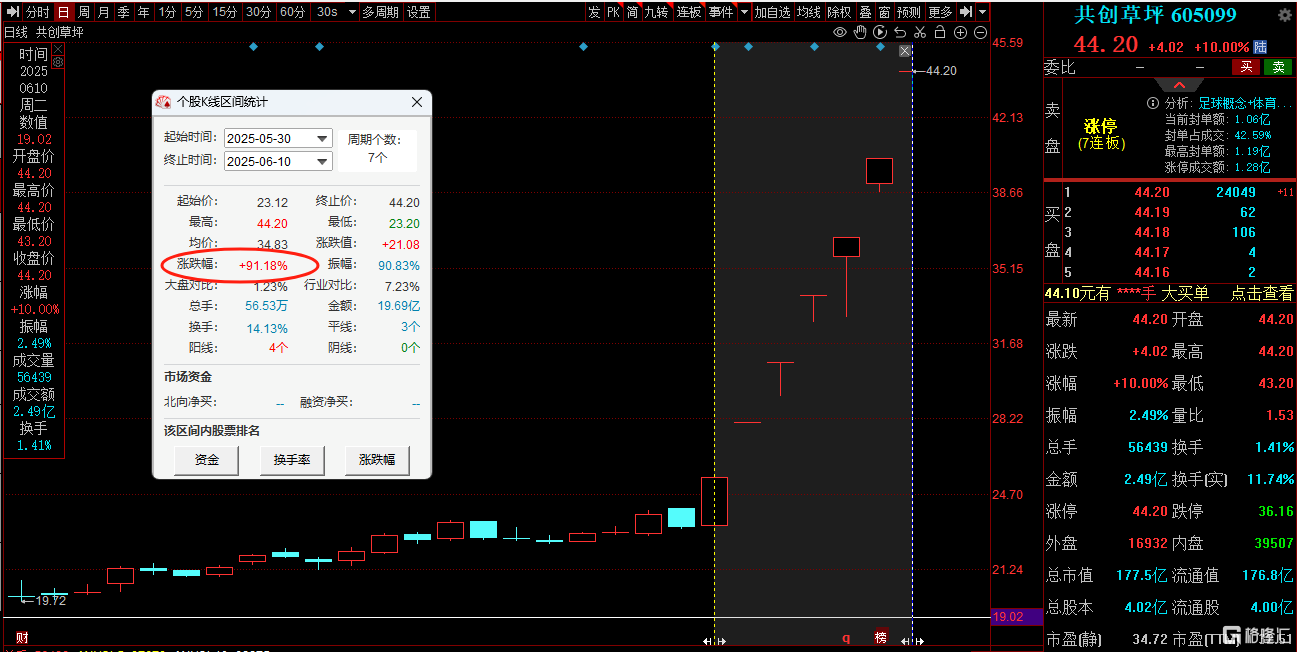
Task: Click the blue event diamond nearest the right toolbar
Action: [880, 46]
